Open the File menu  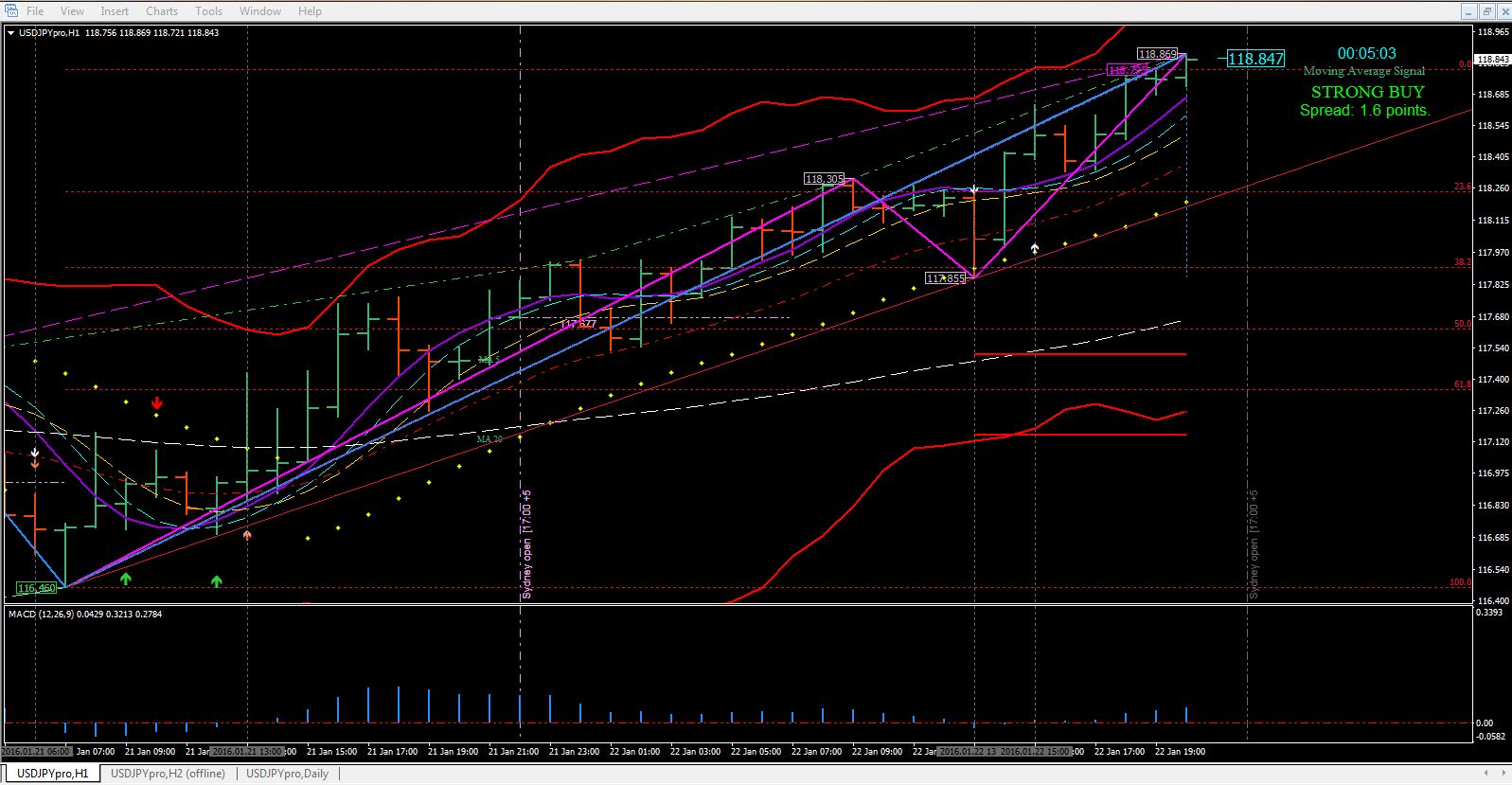[x=35, y=11]
